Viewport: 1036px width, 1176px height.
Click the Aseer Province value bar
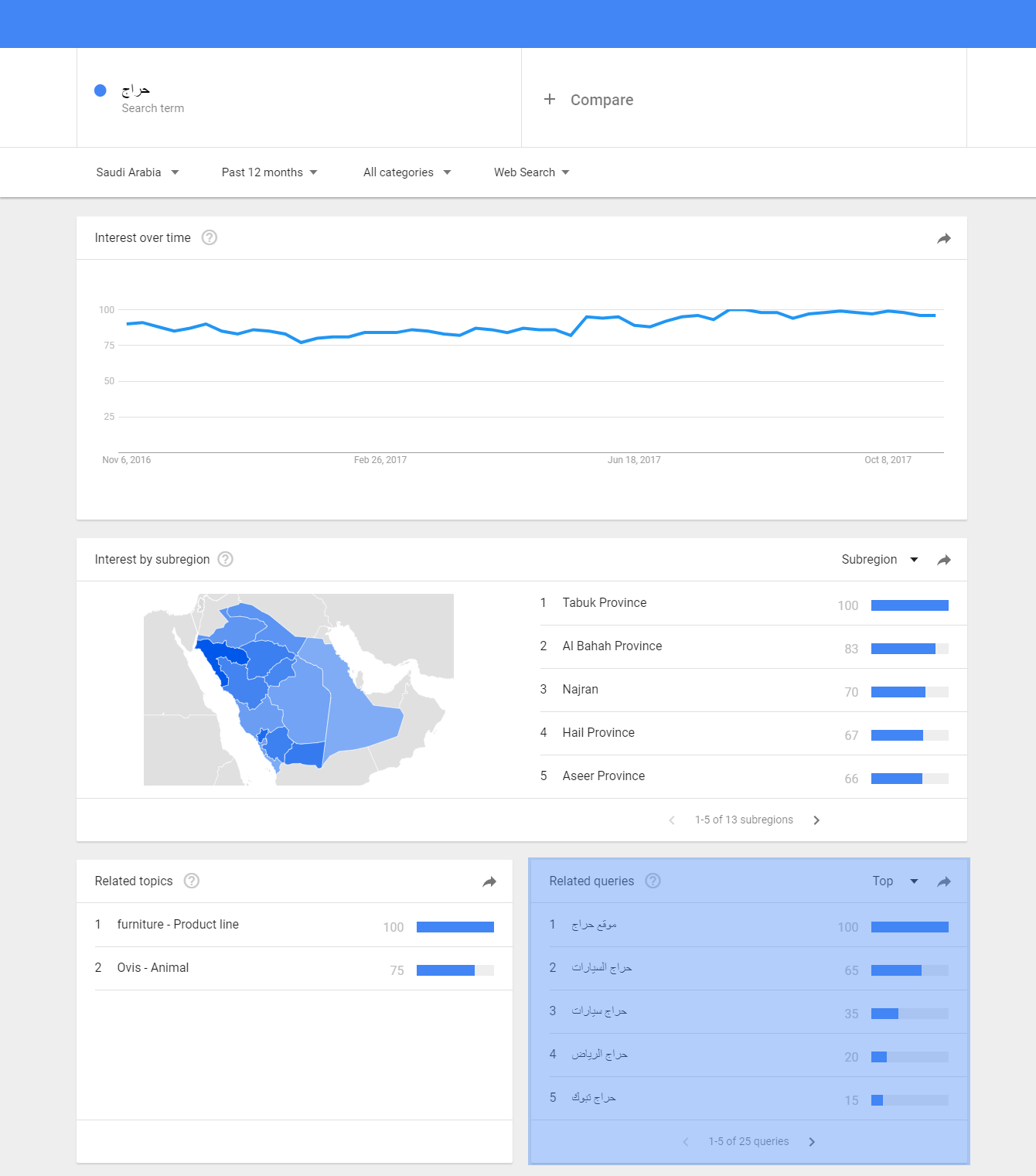(x=910, y=779)
